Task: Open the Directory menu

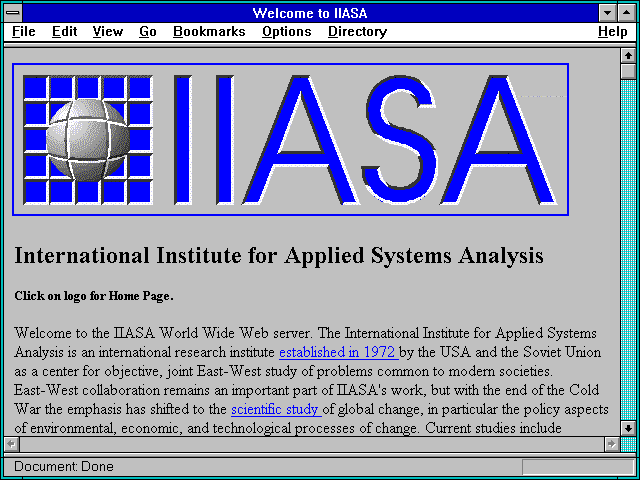Action: point(357,31)
